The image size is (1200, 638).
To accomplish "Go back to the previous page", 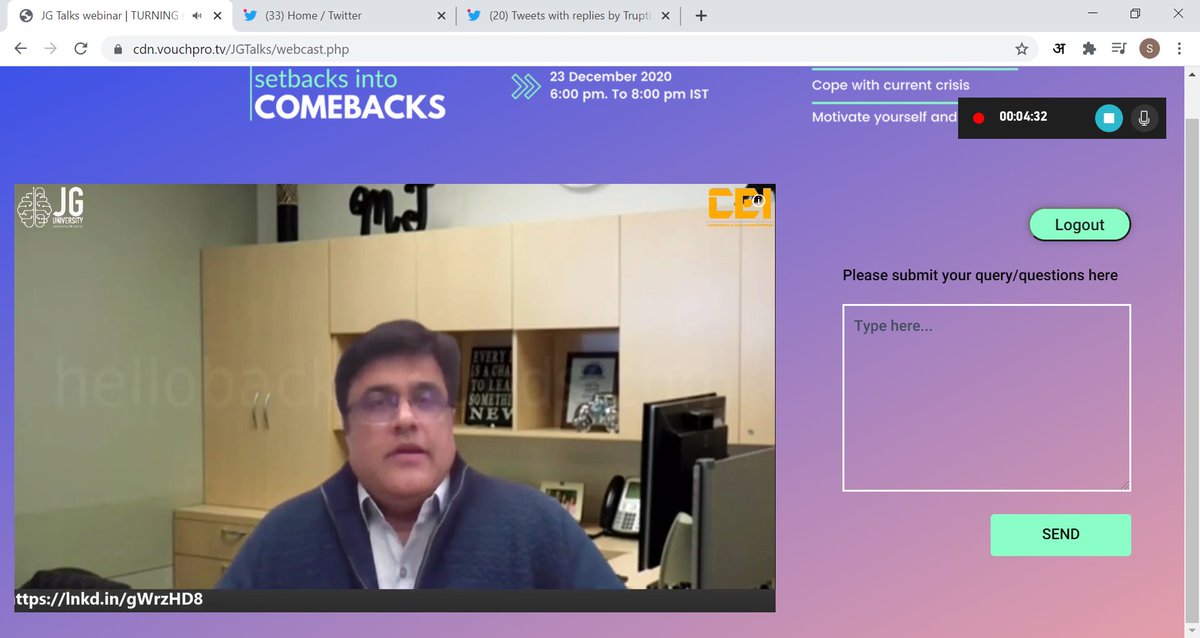I will (20, 49).
